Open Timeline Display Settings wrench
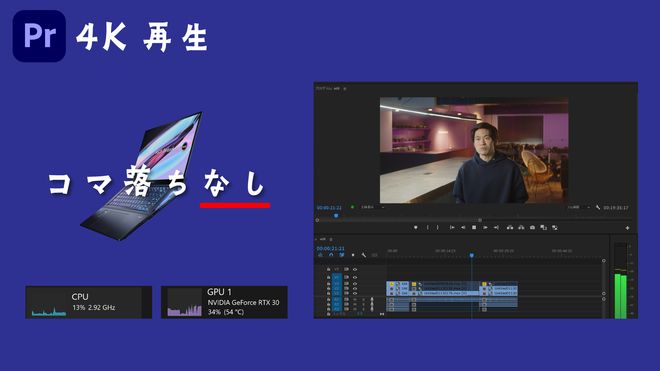 coord(364,255)
